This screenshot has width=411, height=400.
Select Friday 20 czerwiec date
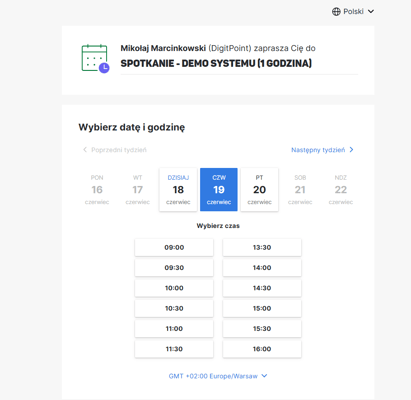tap(259, 189)
